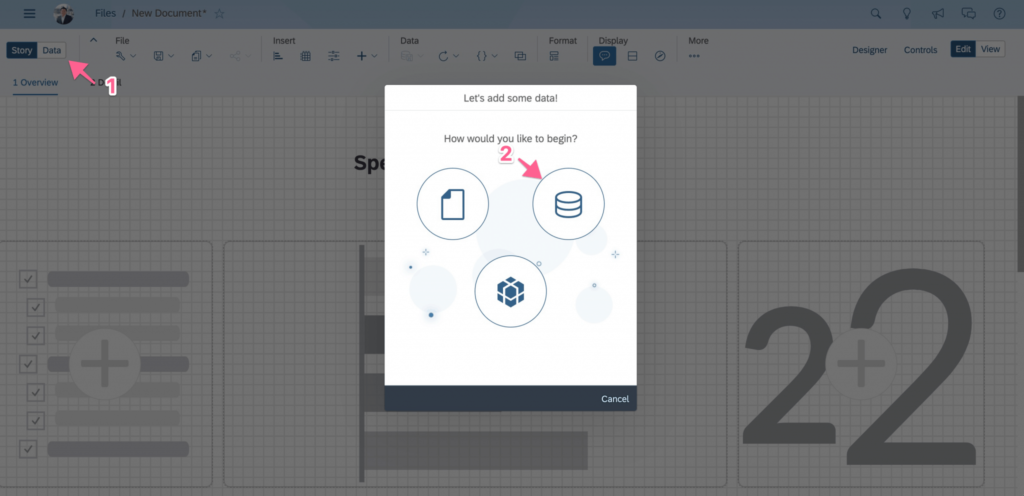The image size is (1024, 496).
Task: Open the Add plus dropdown in Insert
Action: [366, 56]
